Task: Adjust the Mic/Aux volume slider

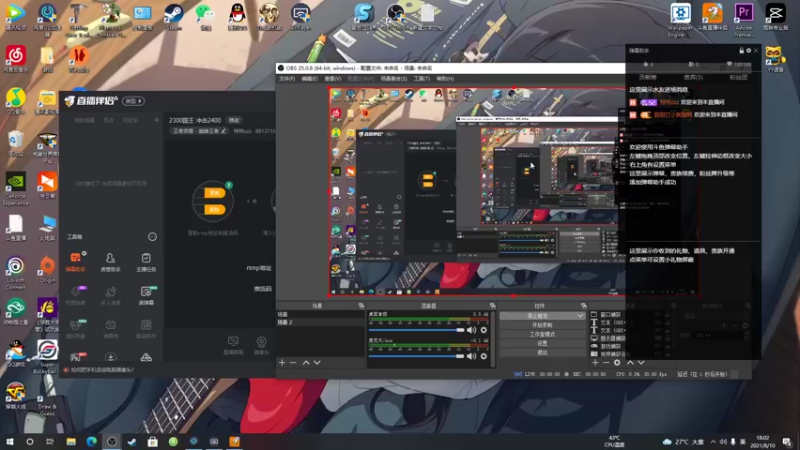Action: (416, 356)
